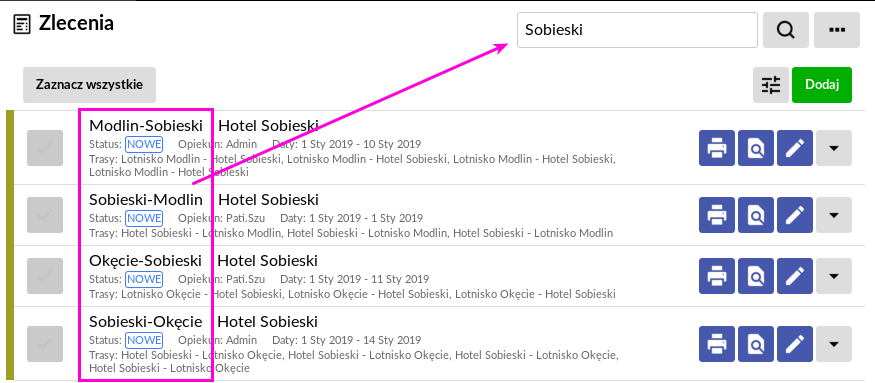The height and width of the screenshot is (383, 875).
Task: Edit the Sobieski-Okęcie order
Action: (x=795, y=344)
